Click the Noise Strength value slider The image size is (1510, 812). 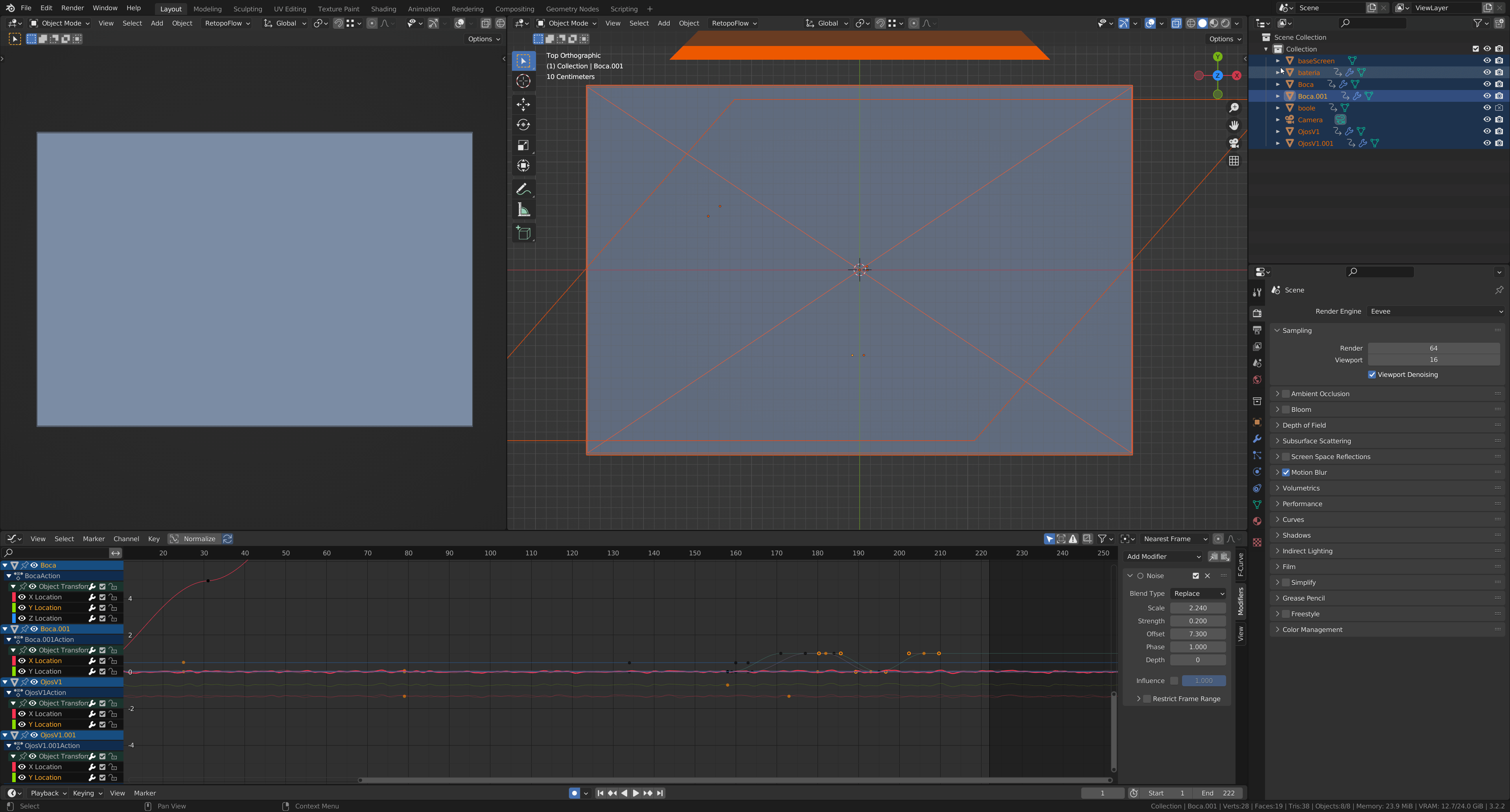1197,621
